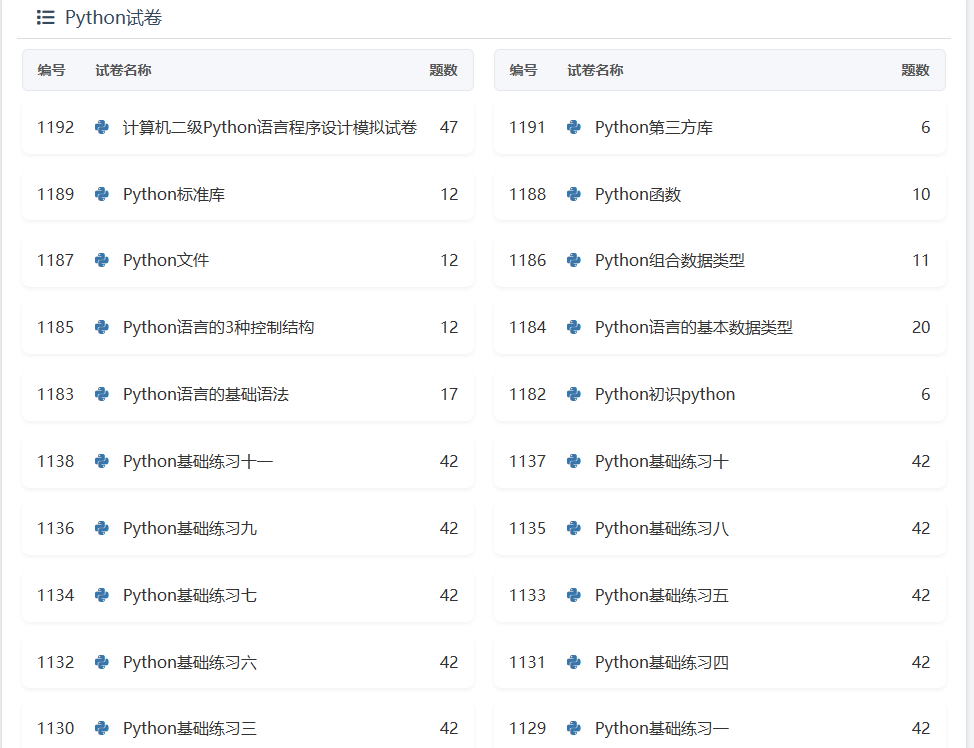The height and width of the screenshot is (748, 974).
Task: Open the Python基础练习三 paper
Action: tap(190, 728)
